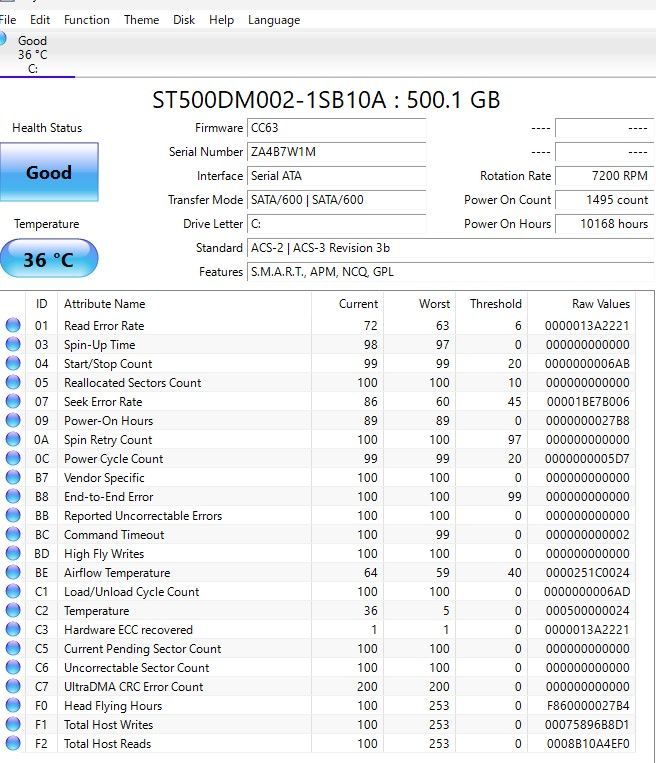Click the Power On Hours value 10168 hours
The width and height of the screenshot is (656, 763).
604,224
